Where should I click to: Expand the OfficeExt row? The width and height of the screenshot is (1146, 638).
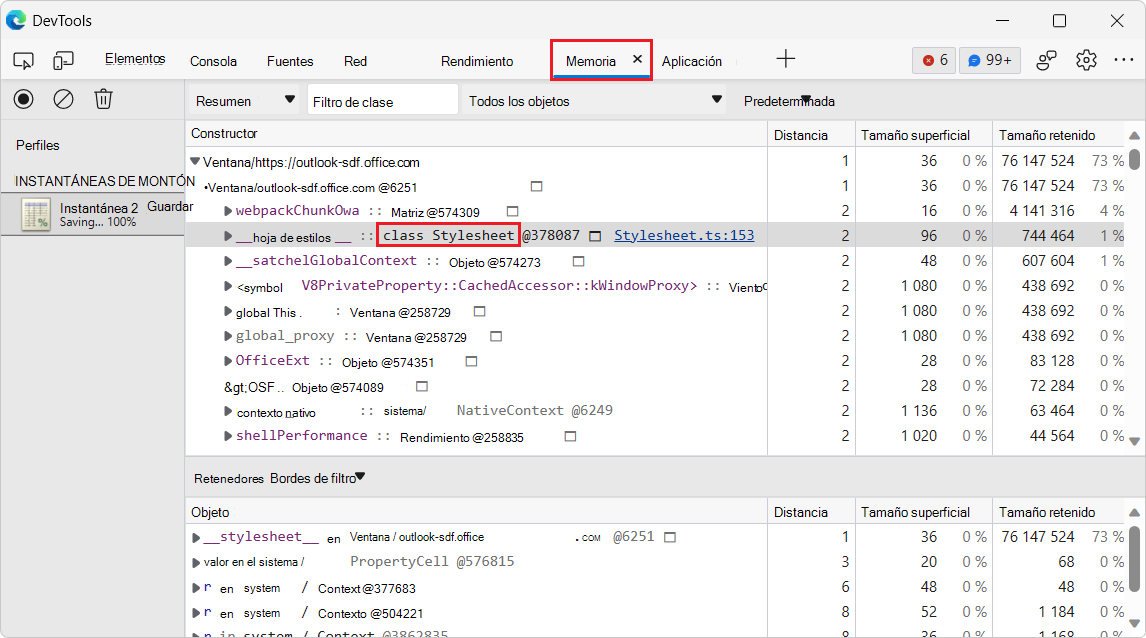tap(228, 361)
